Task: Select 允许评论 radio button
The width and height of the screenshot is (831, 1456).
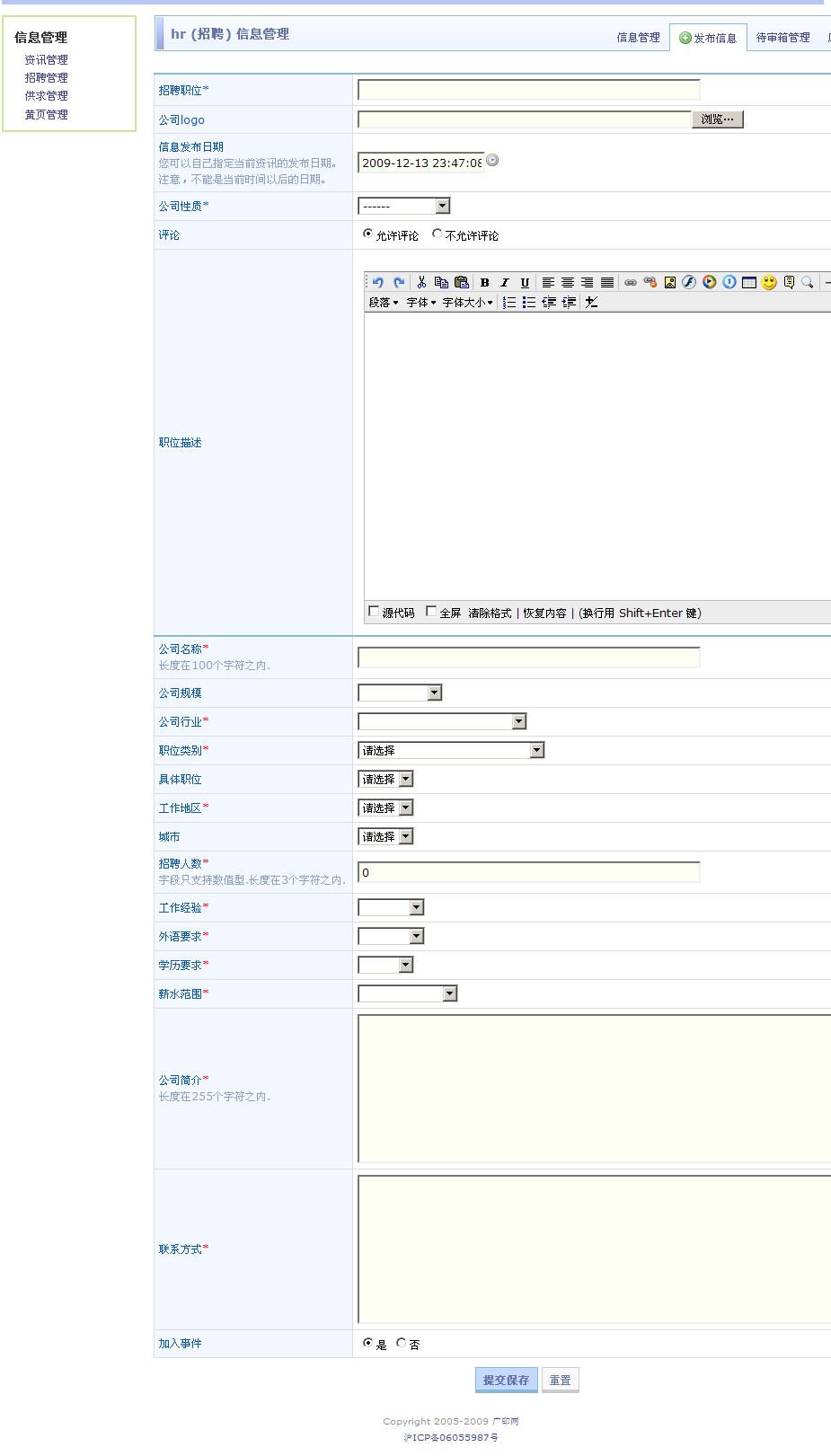Action: tap(367, 234)
